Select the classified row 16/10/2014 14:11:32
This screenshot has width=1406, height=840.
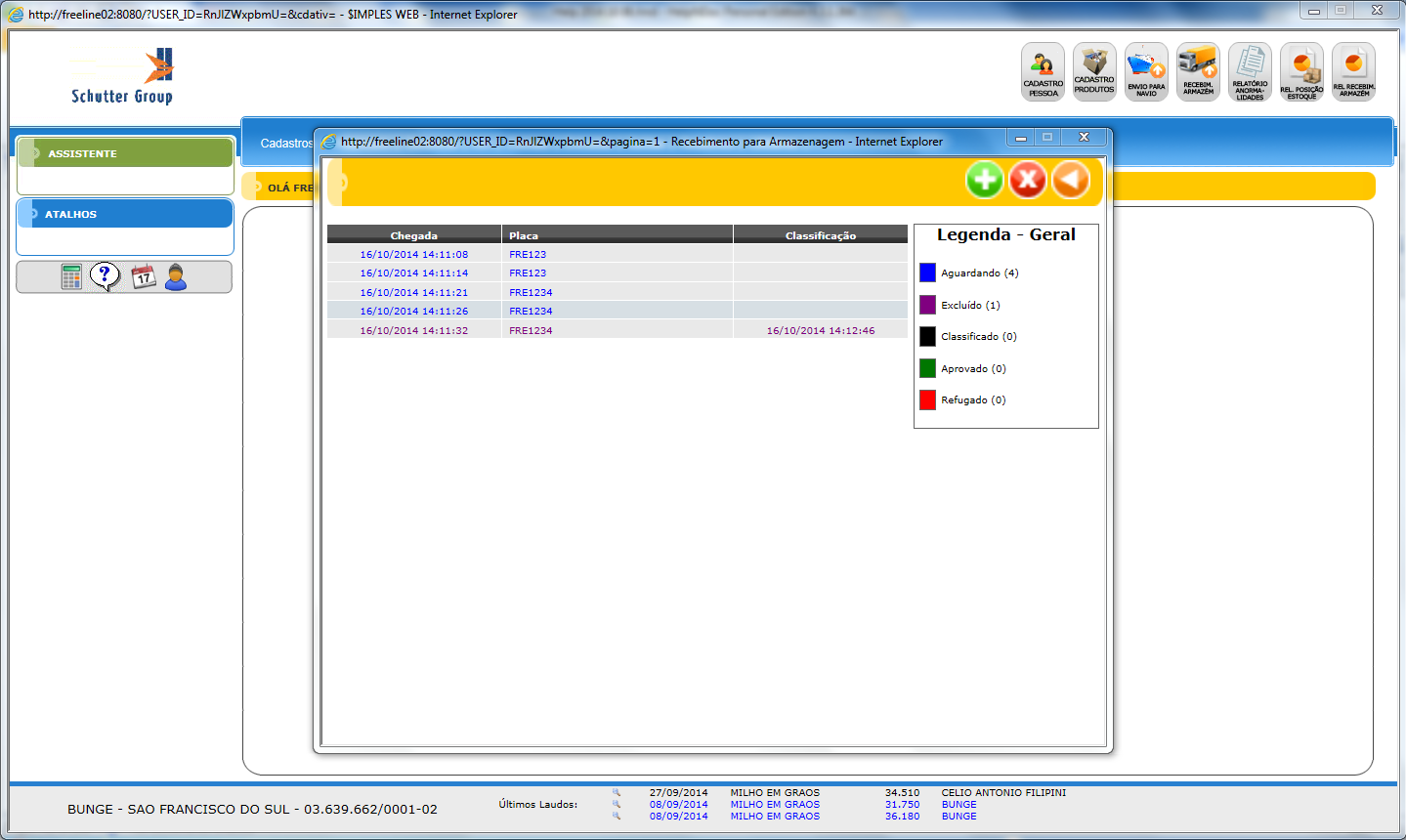[x=413, y=330]
